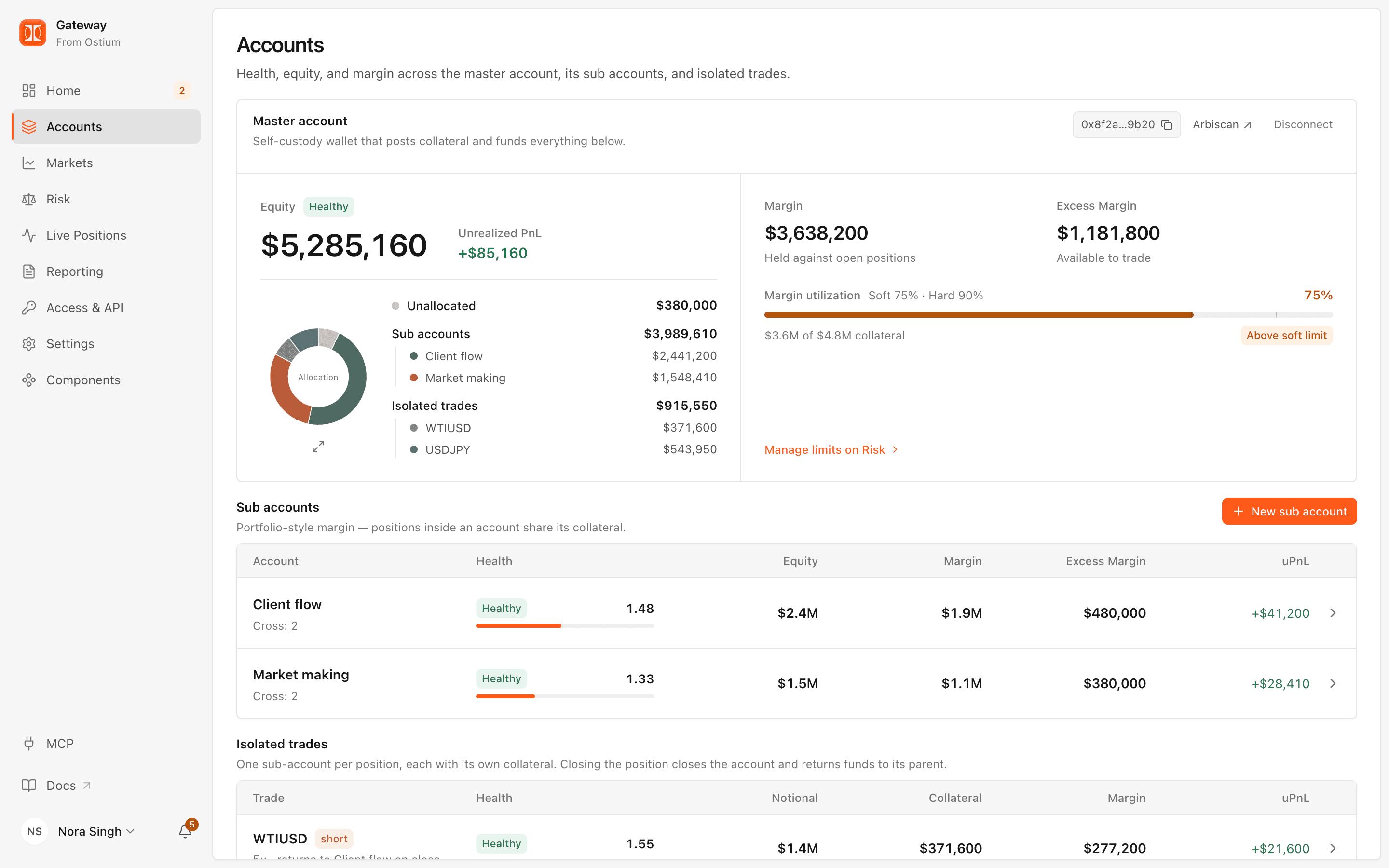The image size is (1389, 868).
Task: Click the WTIUSD short tag
Action: point(334,839)
